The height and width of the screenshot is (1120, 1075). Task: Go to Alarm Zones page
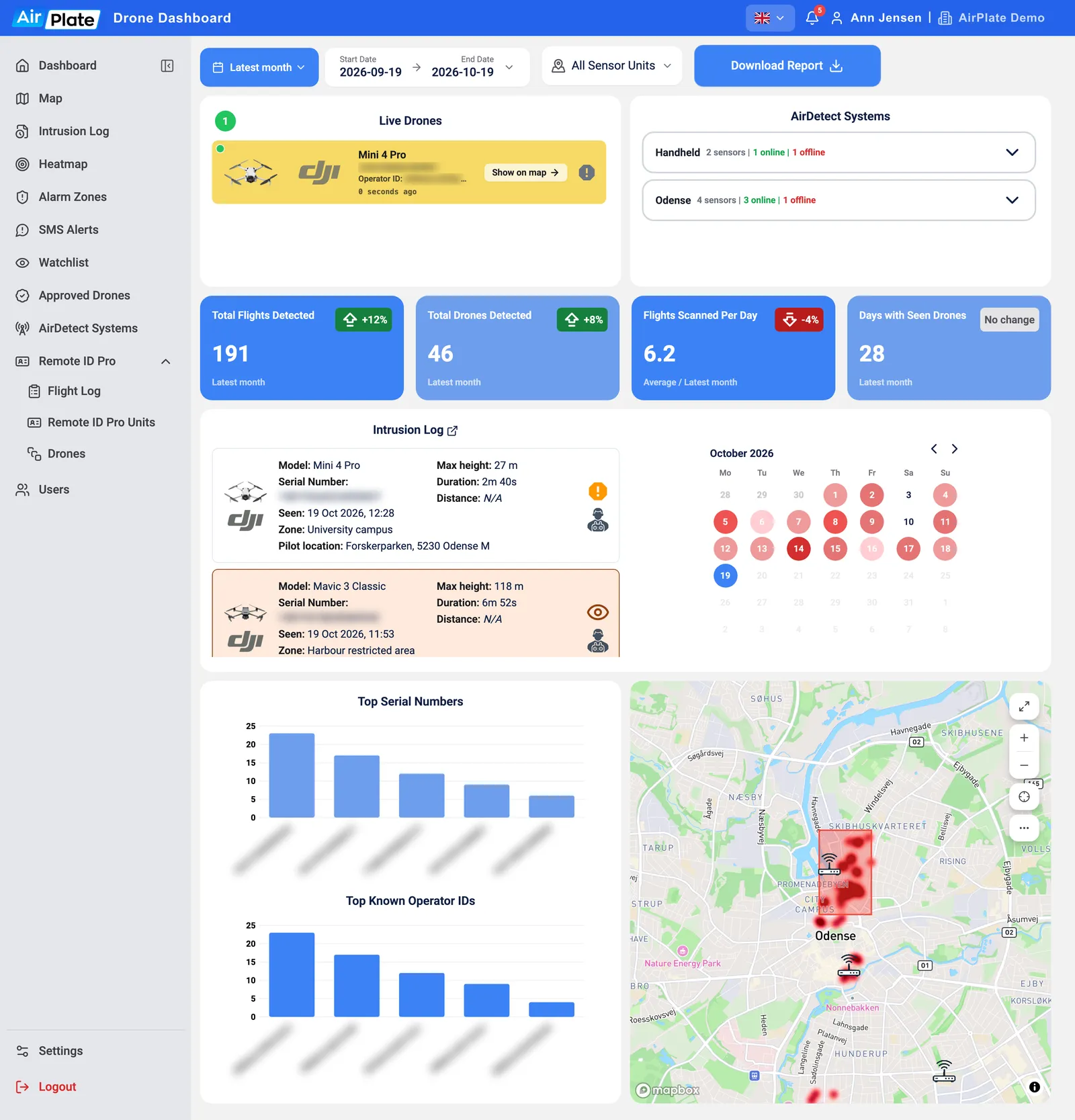pyautogui.click(x=73, y=197)
